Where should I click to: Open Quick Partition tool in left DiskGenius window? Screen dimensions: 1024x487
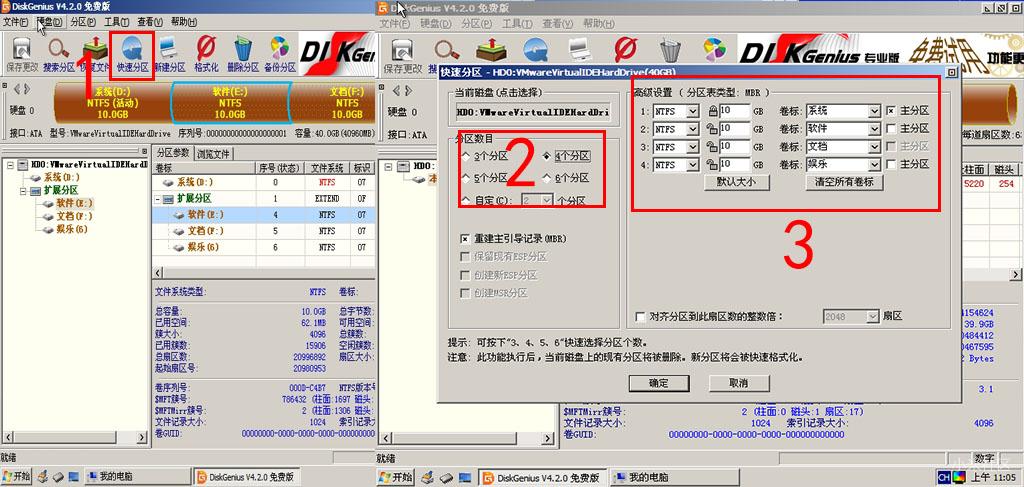133,55
